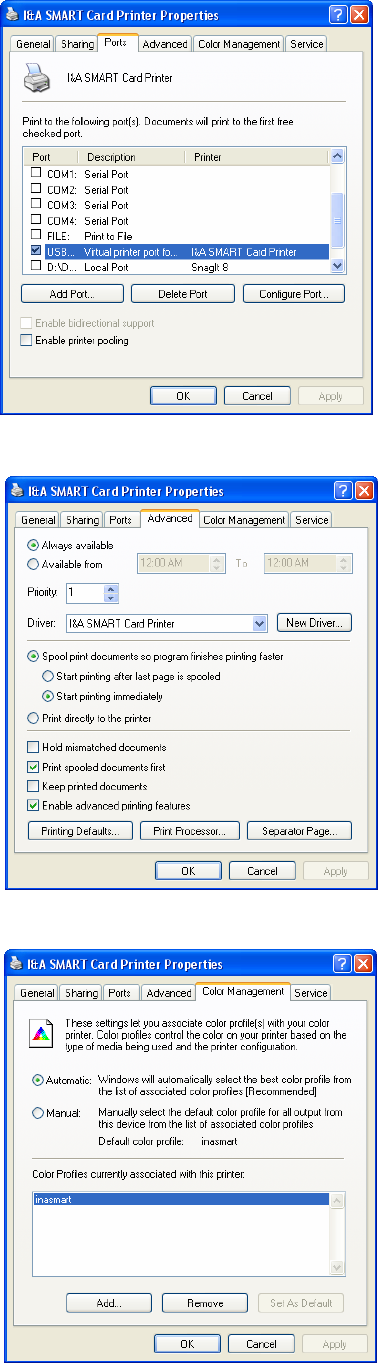Switch to Ports tab in Advanced dialog

(121, 520)
